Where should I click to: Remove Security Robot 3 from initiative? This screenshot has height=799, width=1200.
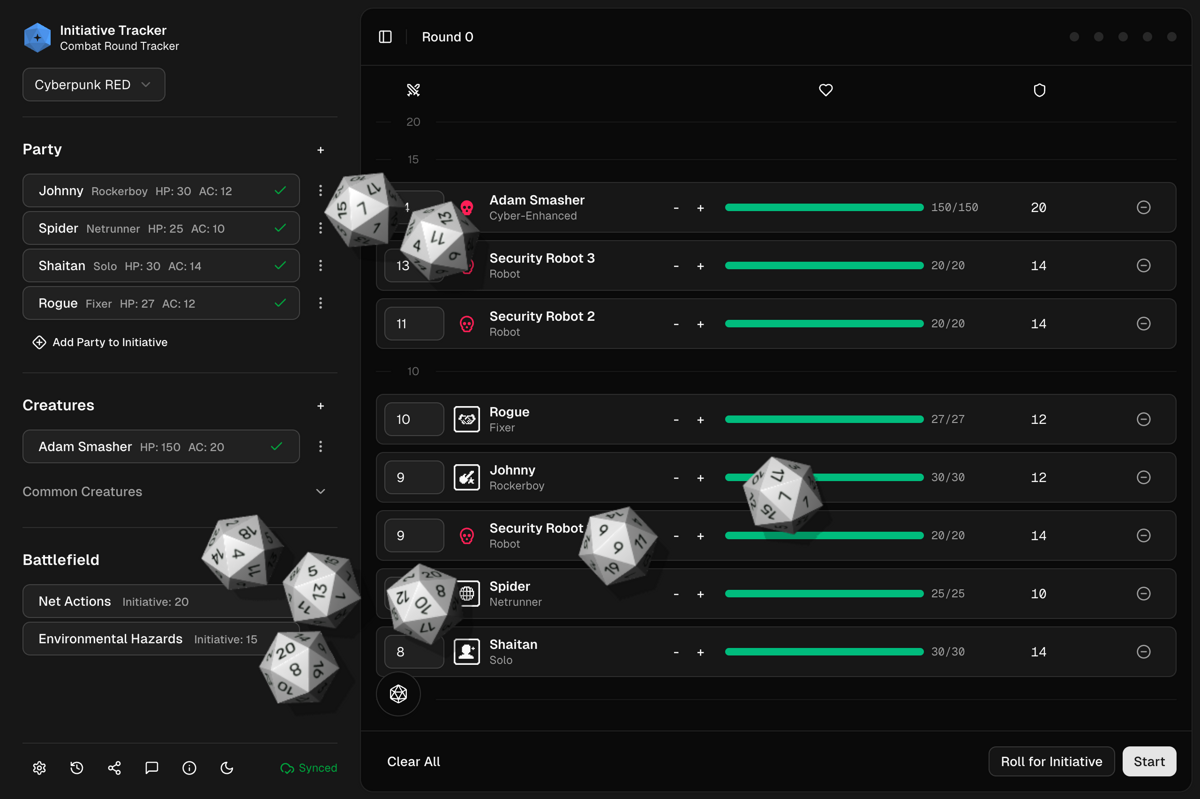point(1144,266)
